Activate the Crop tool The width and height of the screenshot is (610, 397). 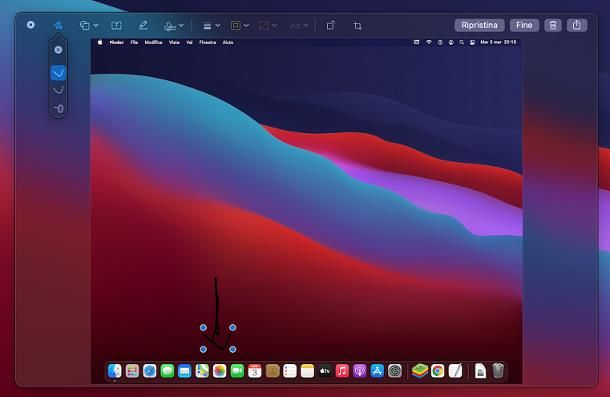[x=357, y=26]
